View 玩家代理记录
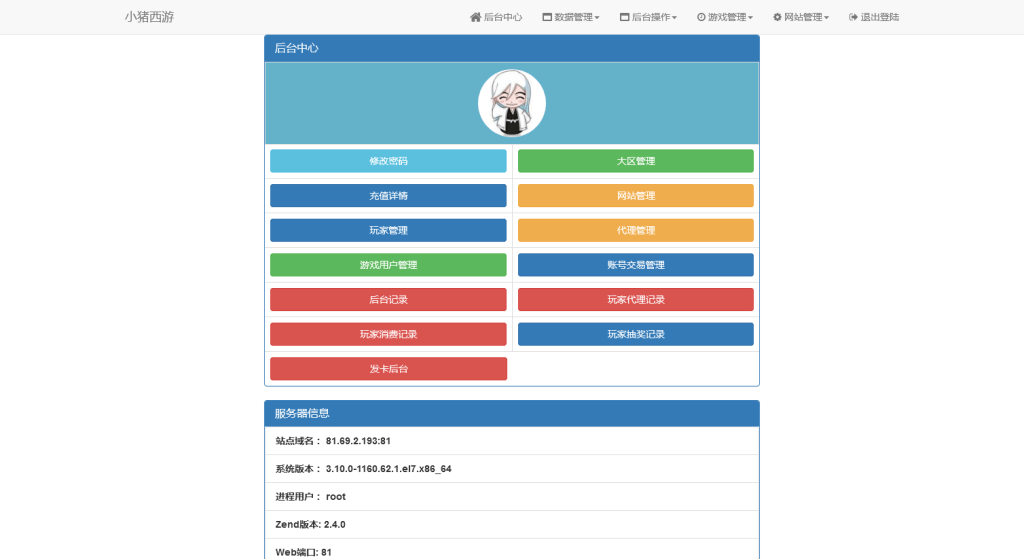 (x=636, y=299)
